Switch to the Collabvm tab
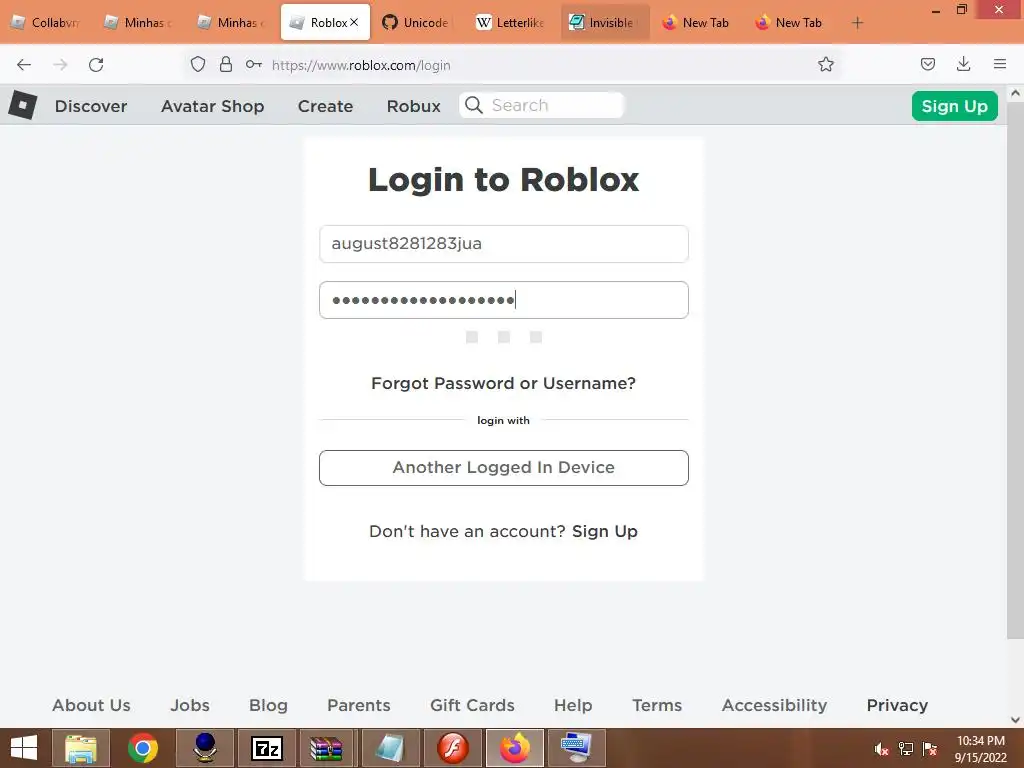 pos(45,22)
